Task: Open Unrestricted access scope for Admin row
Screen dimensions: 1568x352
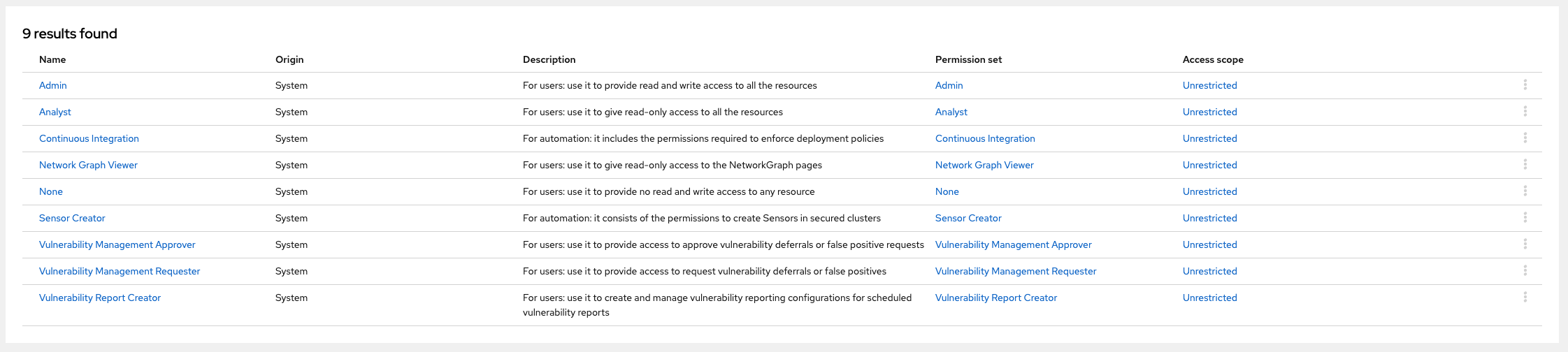Action: coord(1210,85)
